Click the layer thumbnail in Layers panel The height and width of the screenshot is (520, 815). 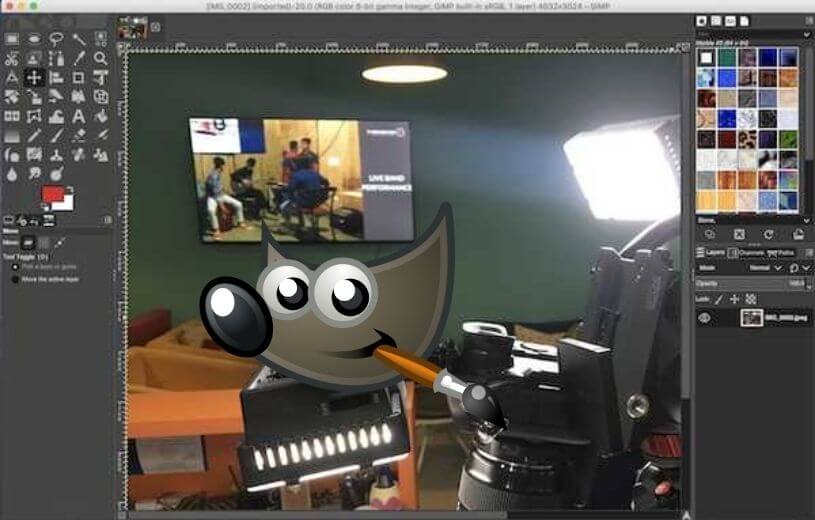click(x=750, y=318)
